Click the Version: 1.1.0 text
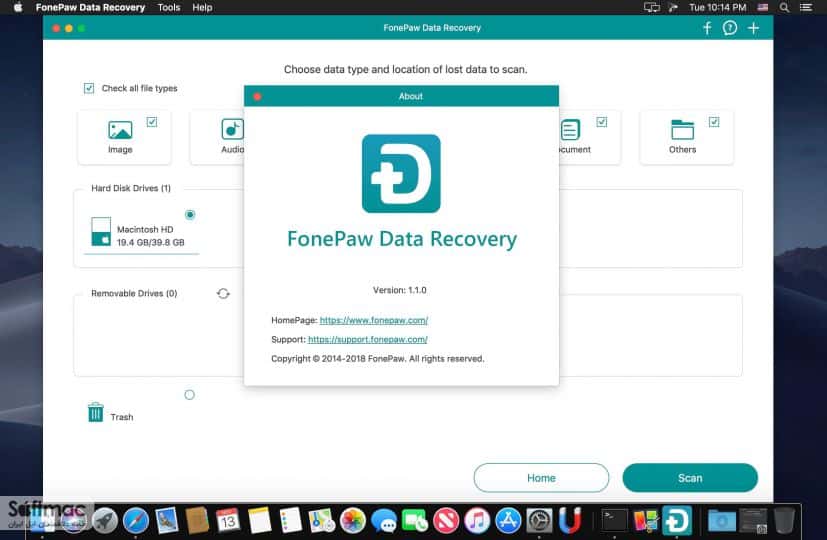Screen dimensions: 827x540 click(399, 290)
